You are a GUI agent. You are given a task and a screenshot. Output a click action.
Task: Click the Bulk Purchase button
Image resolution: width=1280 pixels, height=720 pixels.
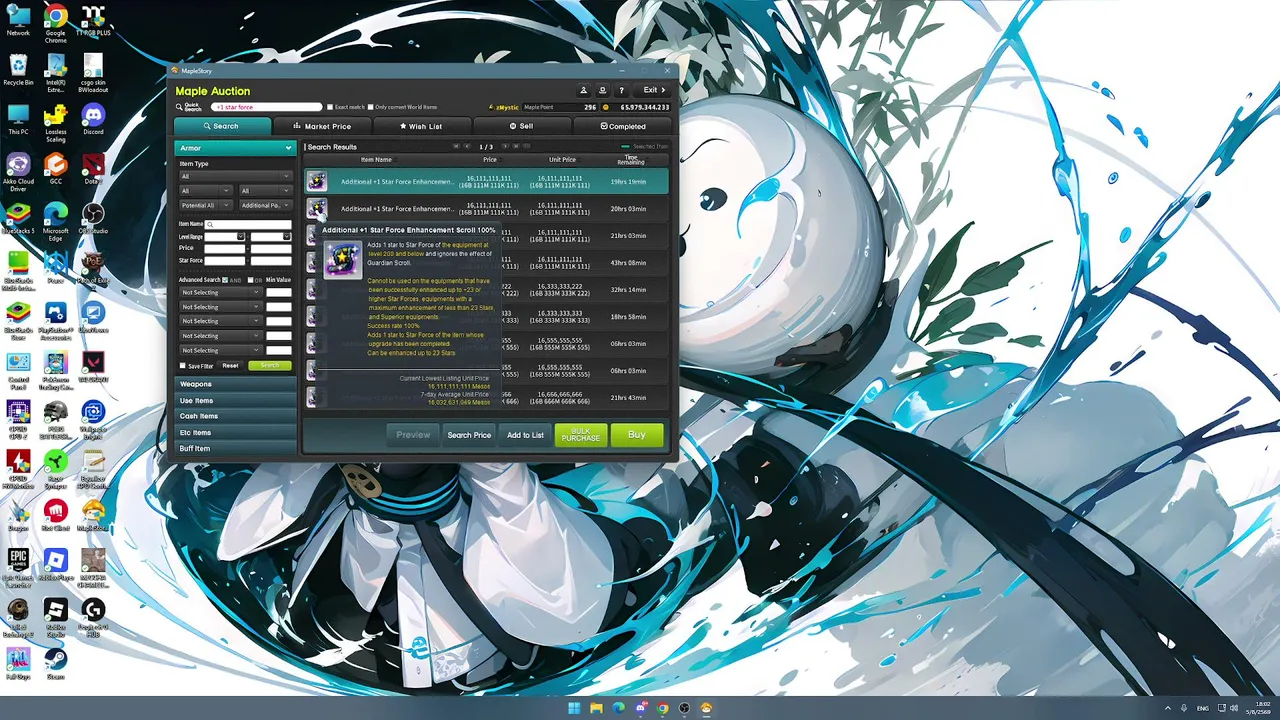click(581, 435)
